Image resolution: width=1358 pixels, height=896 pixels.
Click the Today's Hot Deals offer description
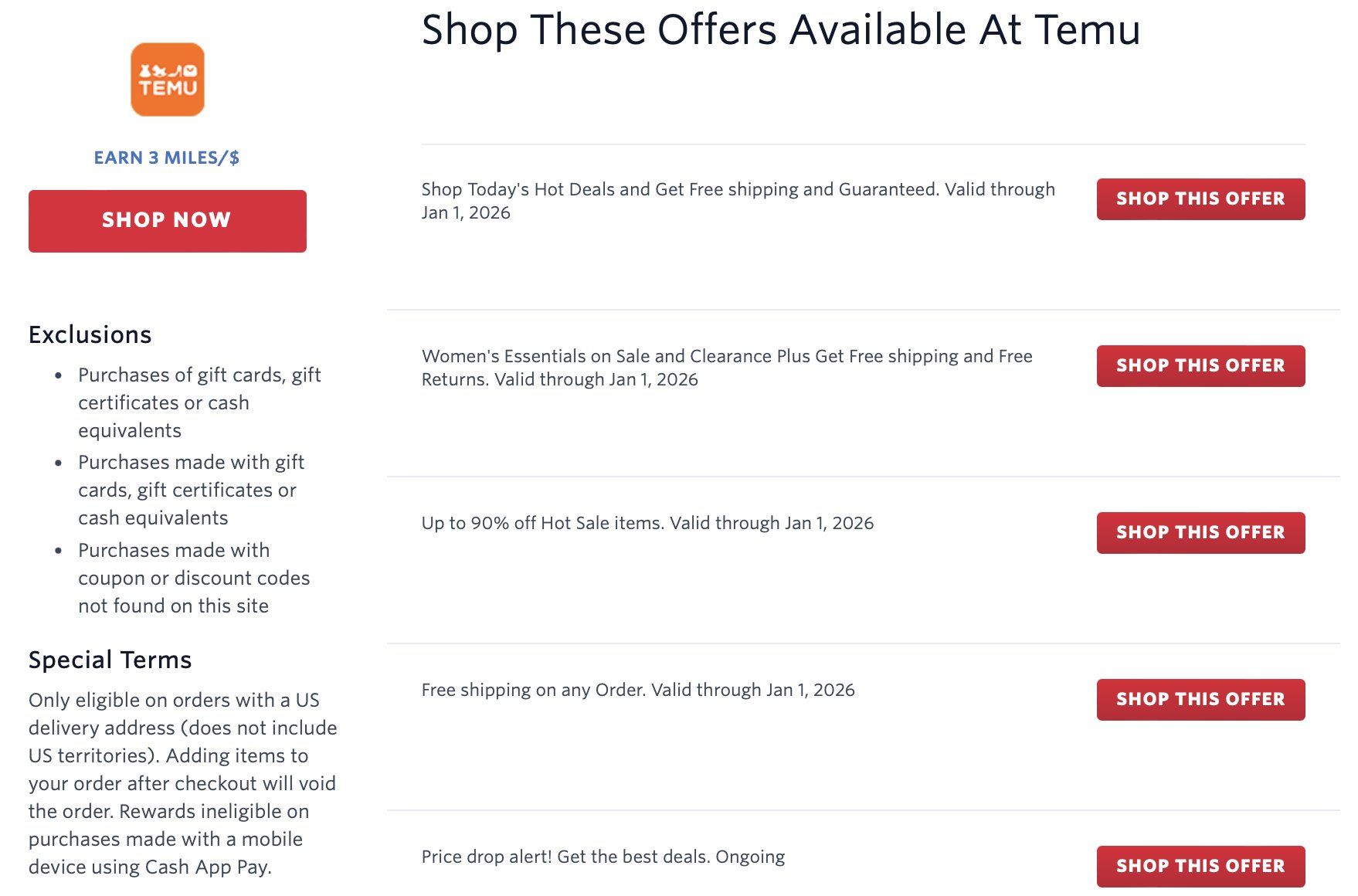point(738,201)
